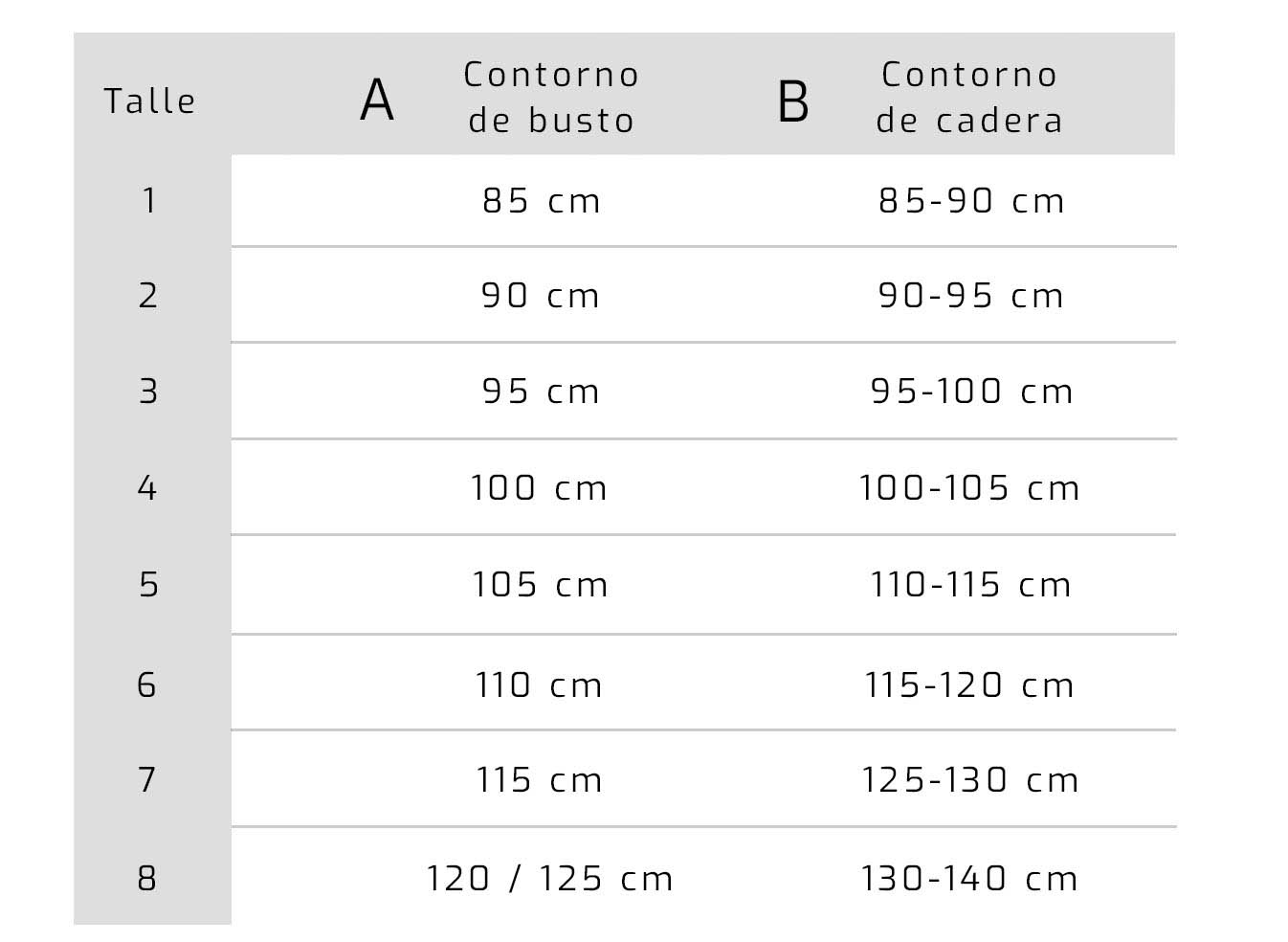Image resolution: width=1288 pixels, height=942 pixels.
Task: Click the Contorno de cadera header
Action: [969, 97]
